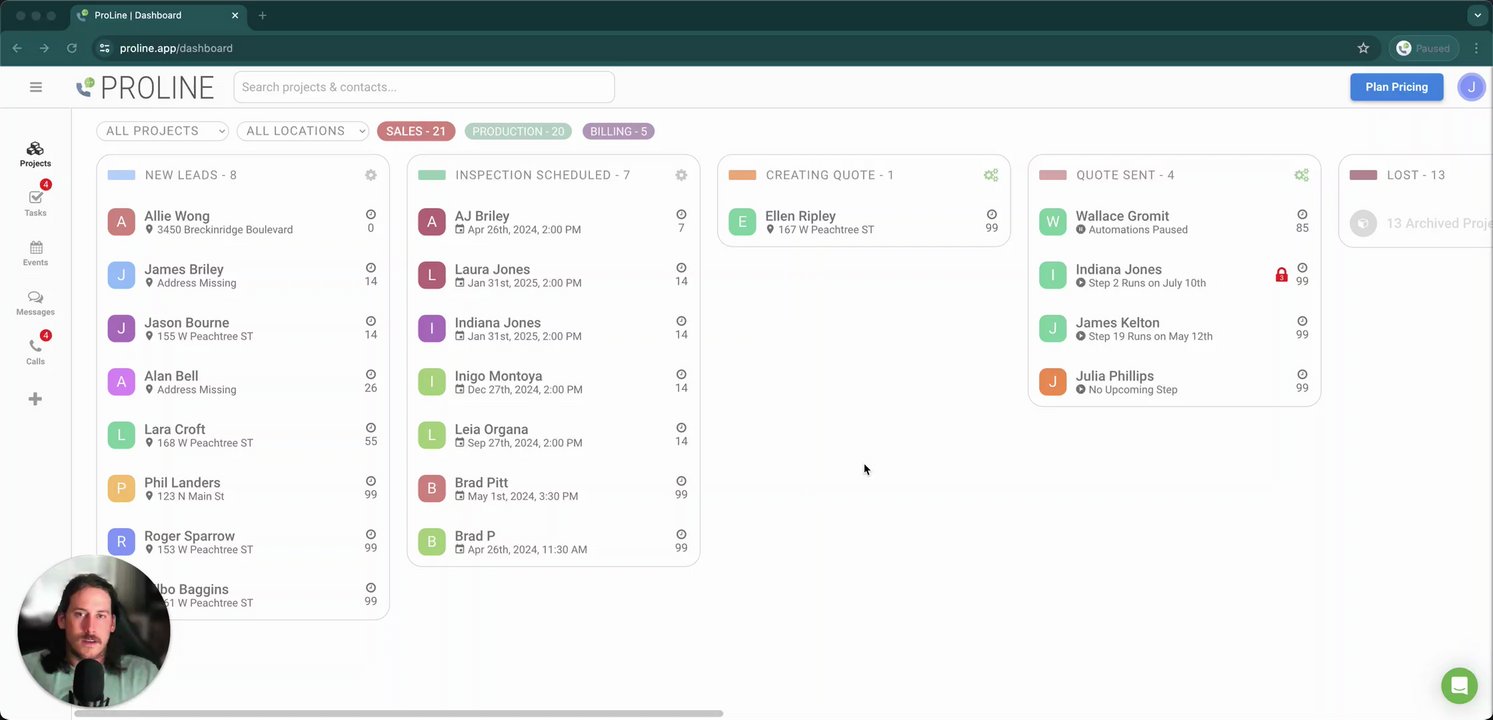Click the Creating Quote orange color swatch
The width and height of the screenshot is (1493, 720).
(x=742, y=175)
